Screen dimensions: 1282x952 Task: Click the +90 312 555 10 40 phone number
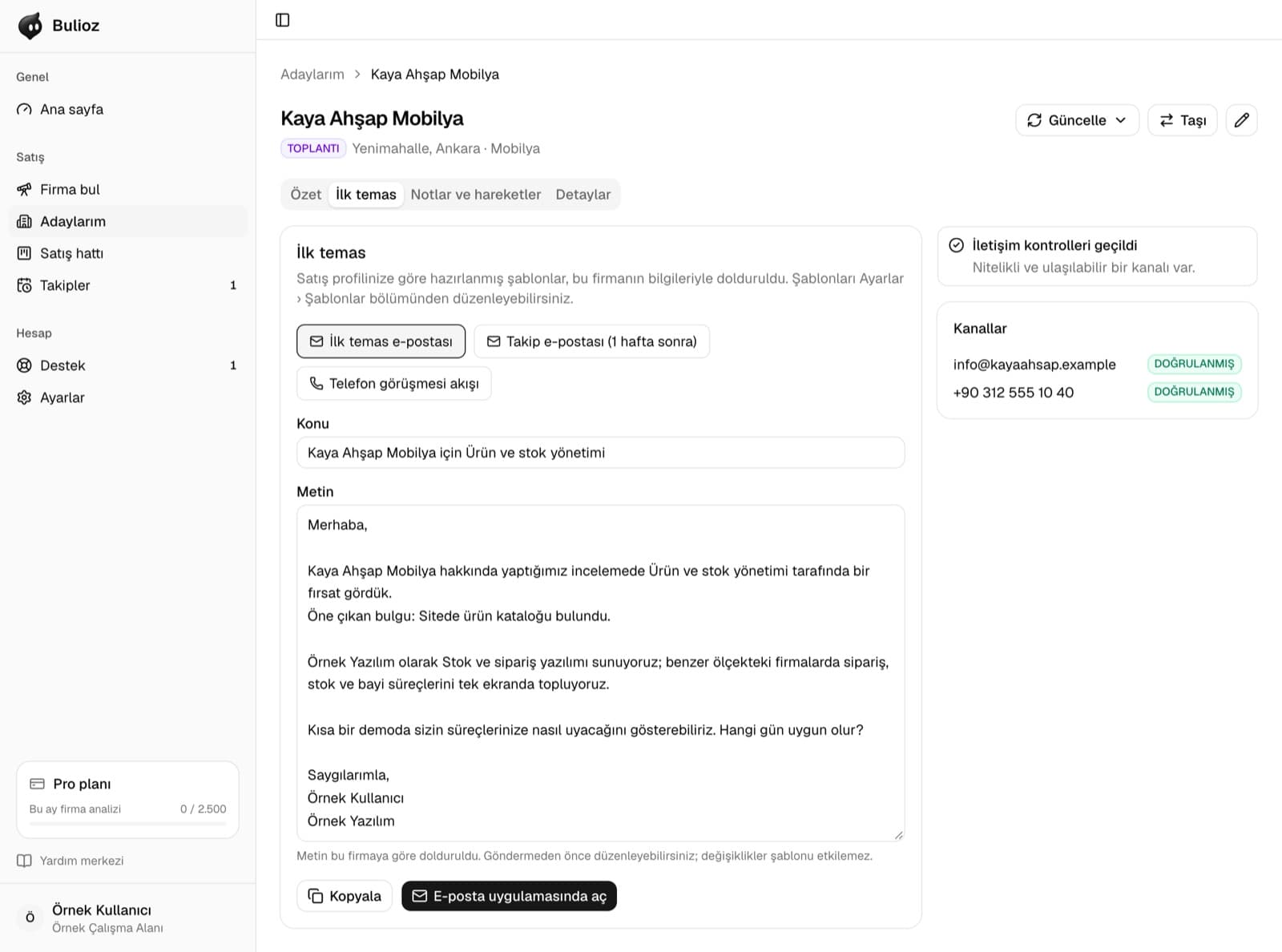point(1014,393)
